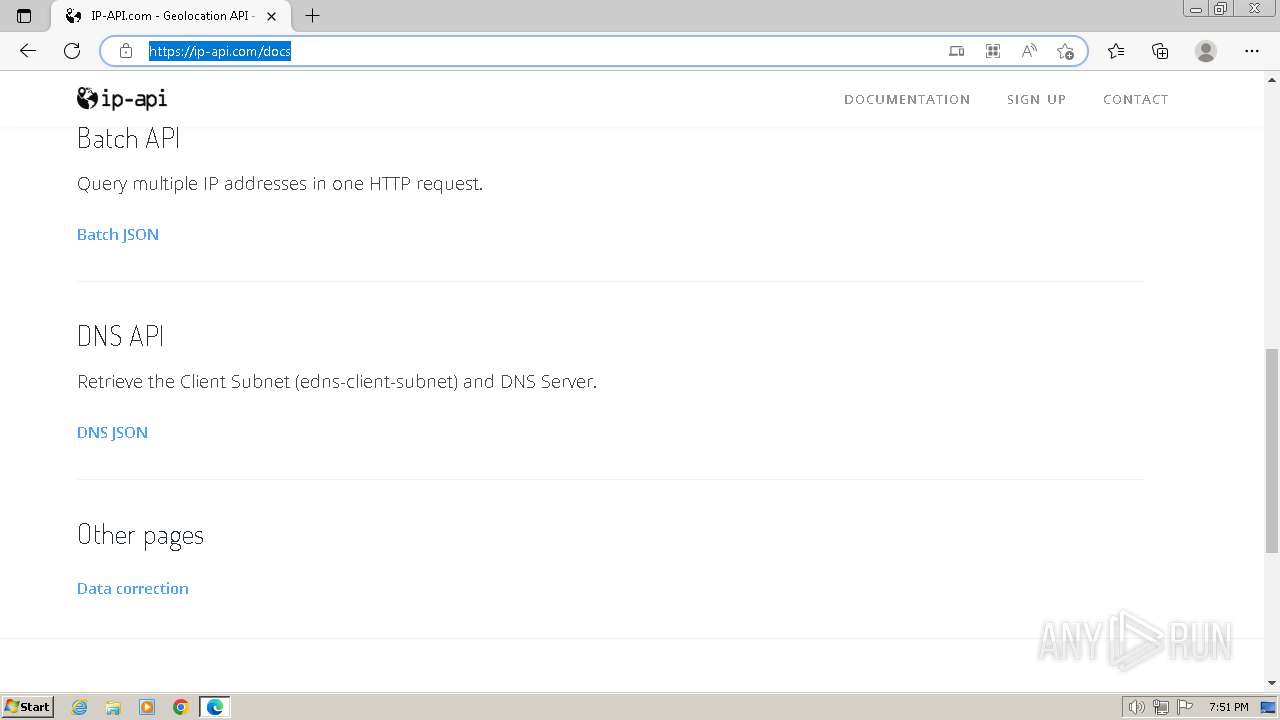Click the scrollbar down arrow
Image resolution: width=1280 pixels, height=720 pixels.
(x=1271, y=683)
